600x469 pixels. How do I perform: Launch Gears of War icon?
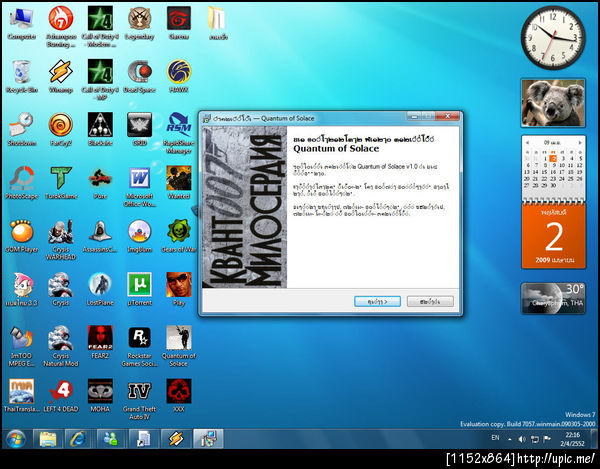coord(179,236)
